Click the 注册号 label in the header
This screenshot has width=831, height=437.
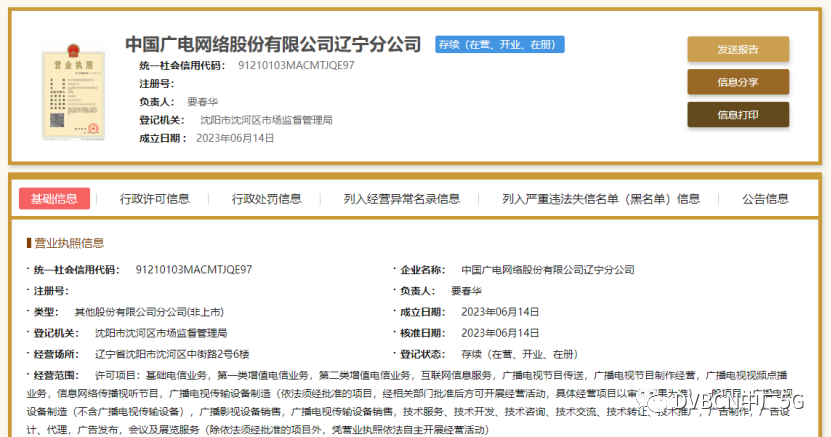157,84
